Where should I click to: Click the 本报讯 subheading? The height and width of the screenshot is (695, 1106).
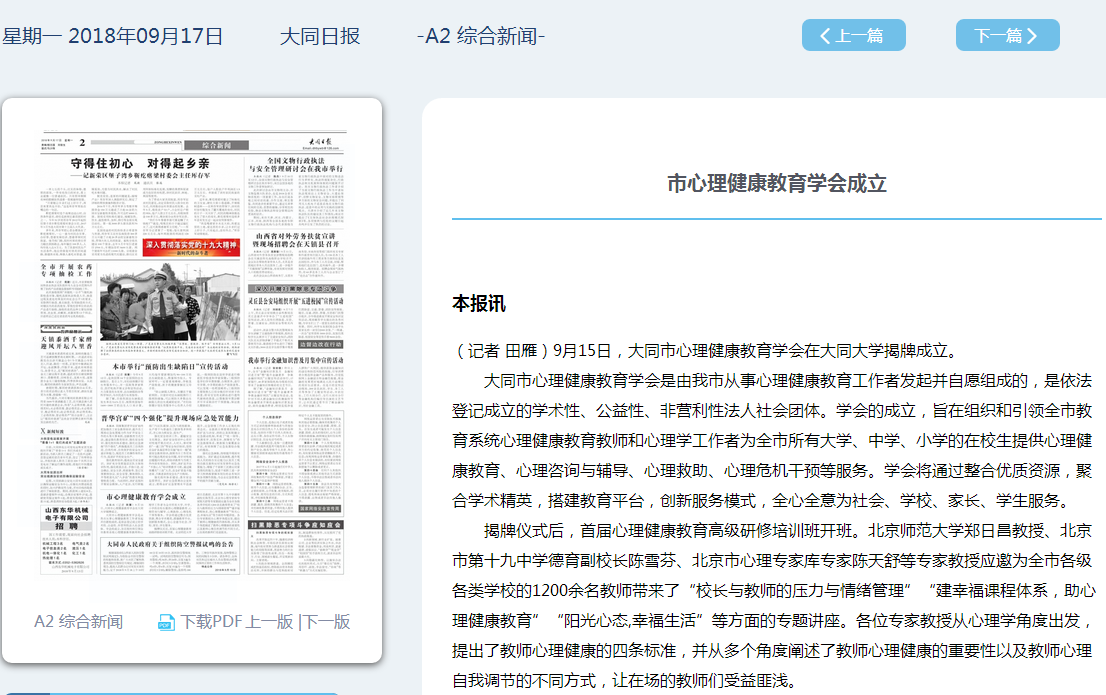(x=479, y=303)
